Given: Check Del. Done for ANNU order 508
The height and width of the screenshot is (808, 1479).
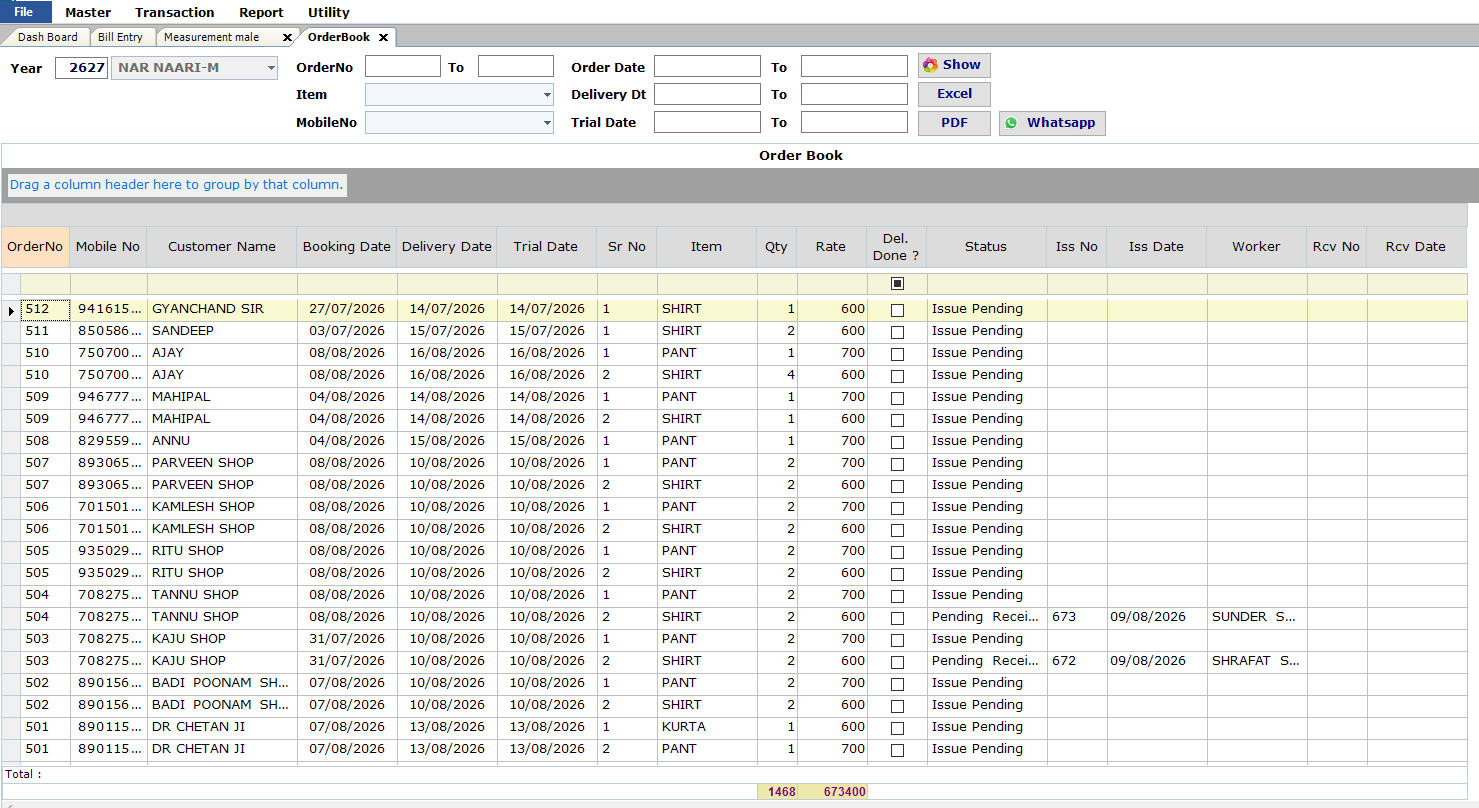Looking at the screenshot, I should click(897, 442).
